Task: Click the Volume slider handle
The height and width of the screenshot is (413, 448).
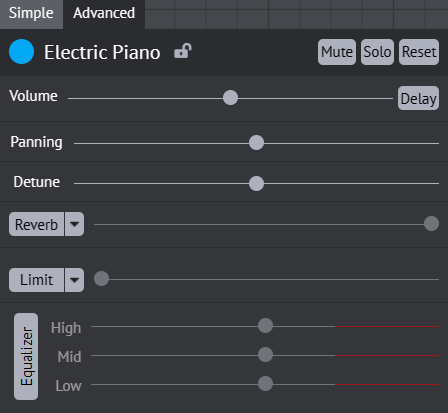Action: tap(230, 98)
